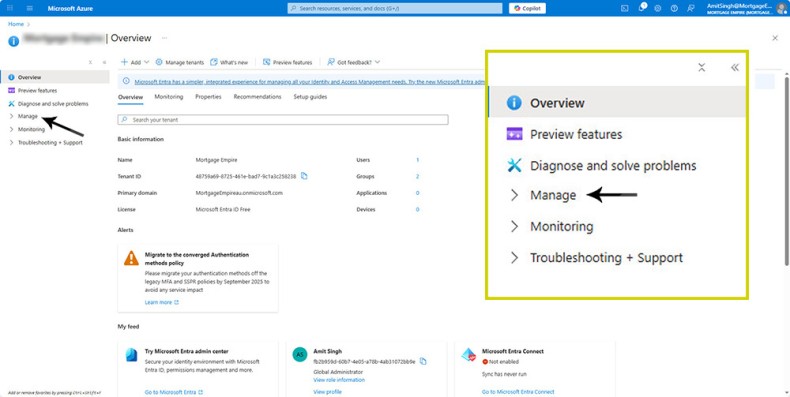Close the Overview blade with X

click(775, 38)
